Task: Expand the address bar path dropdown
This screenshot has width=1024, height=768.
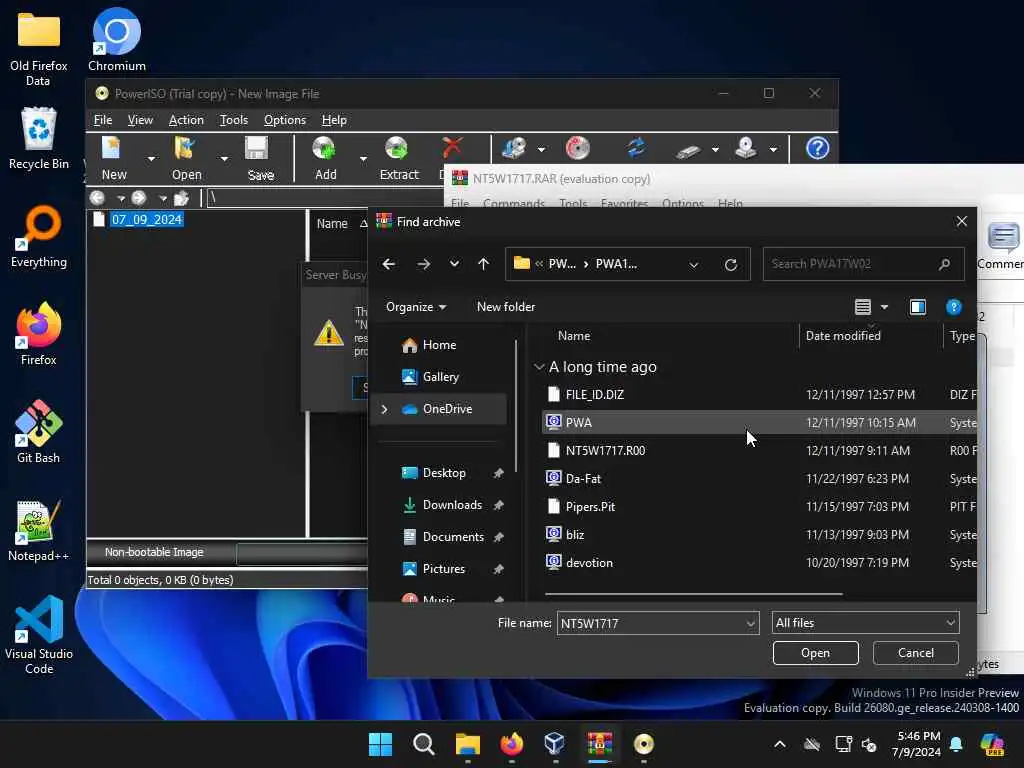Action: (x=694, y=264)
